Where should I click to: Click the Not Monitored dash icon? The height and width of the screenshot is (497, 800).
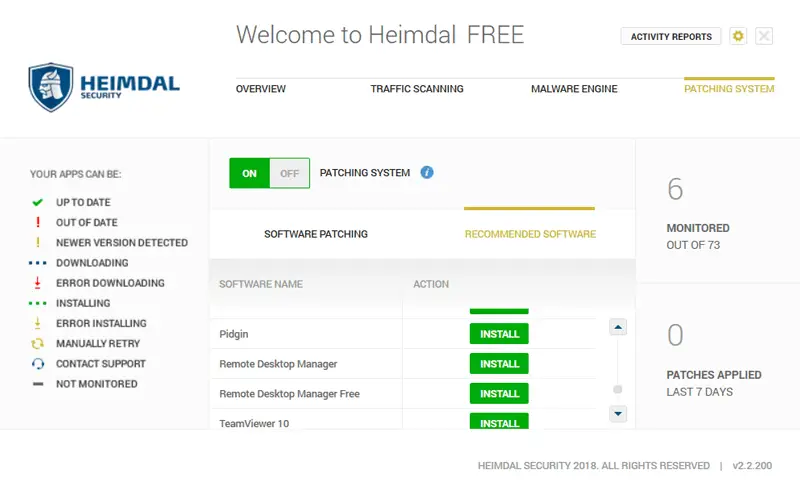[x=38, y=384]
